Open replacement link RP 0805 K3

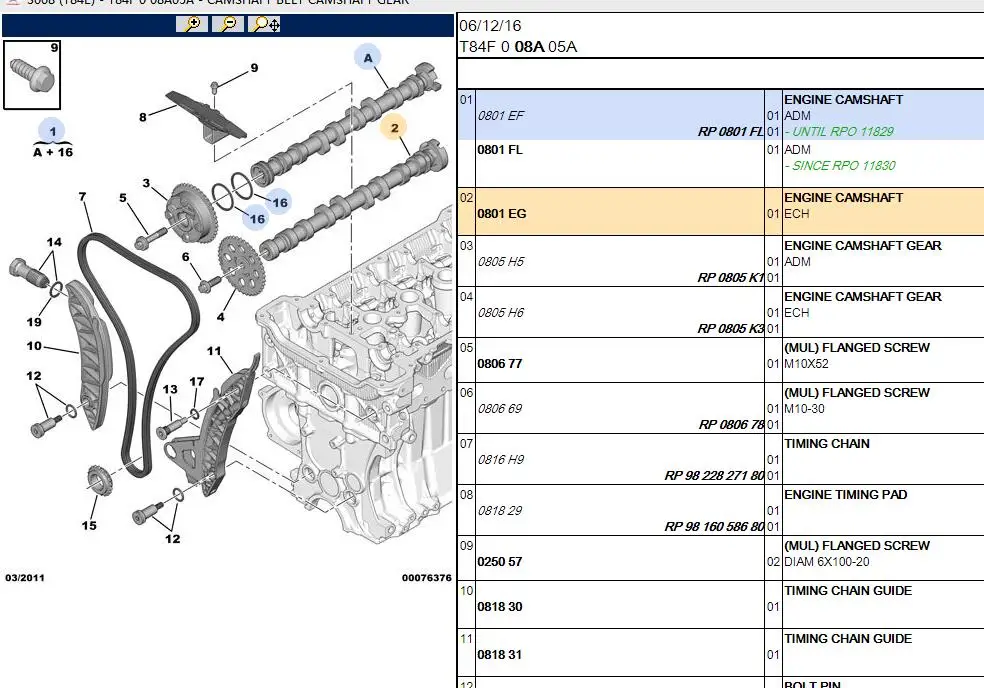[730, 328]
